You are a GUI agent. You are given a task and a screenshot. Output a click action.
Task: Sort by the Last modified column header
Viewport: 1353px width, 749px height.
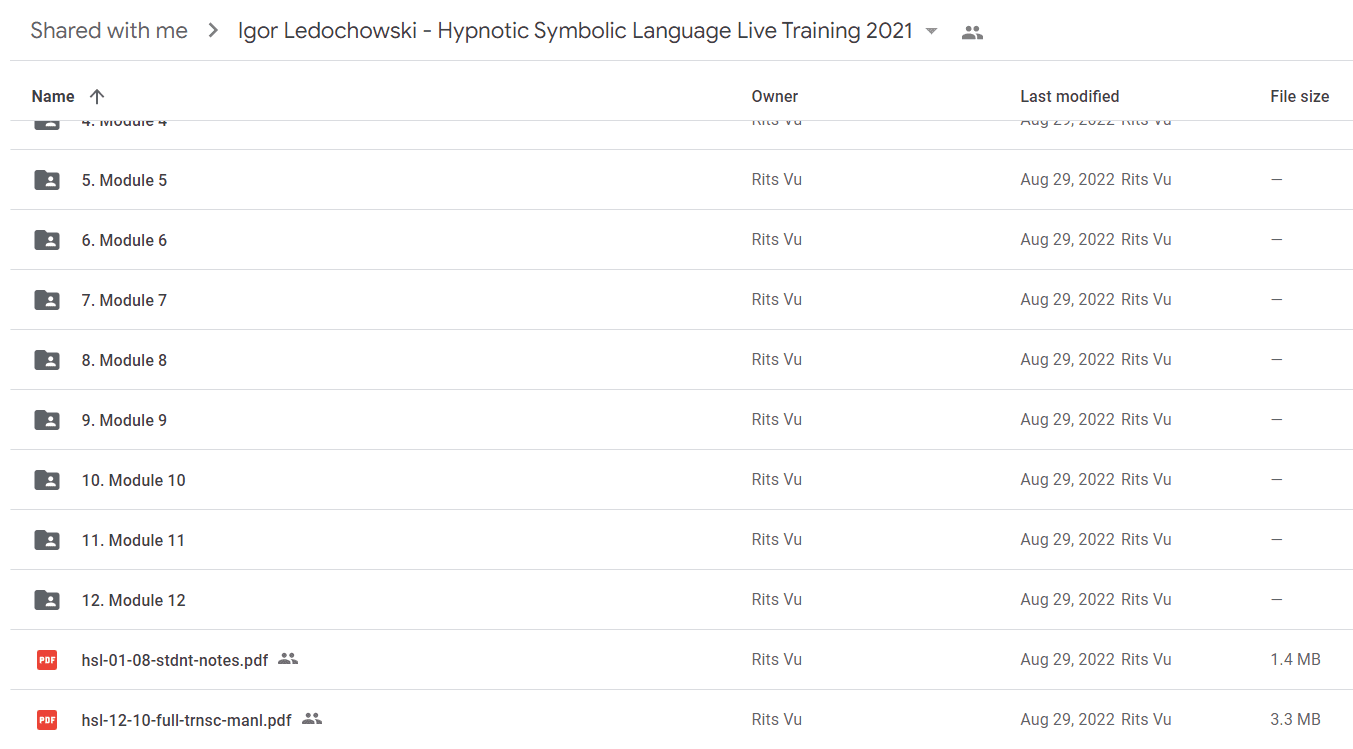[1069, 97]
